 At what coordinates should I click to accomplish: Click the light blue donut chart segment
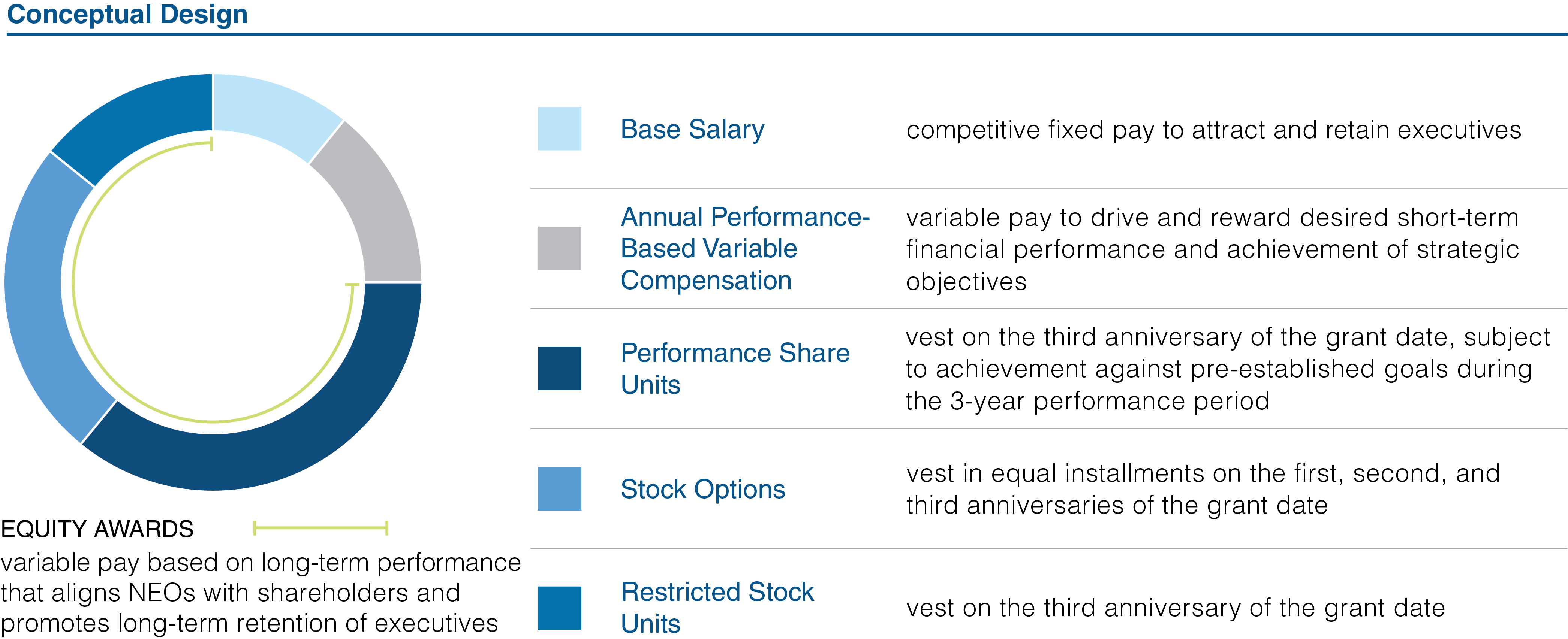[x=274, y=109]
